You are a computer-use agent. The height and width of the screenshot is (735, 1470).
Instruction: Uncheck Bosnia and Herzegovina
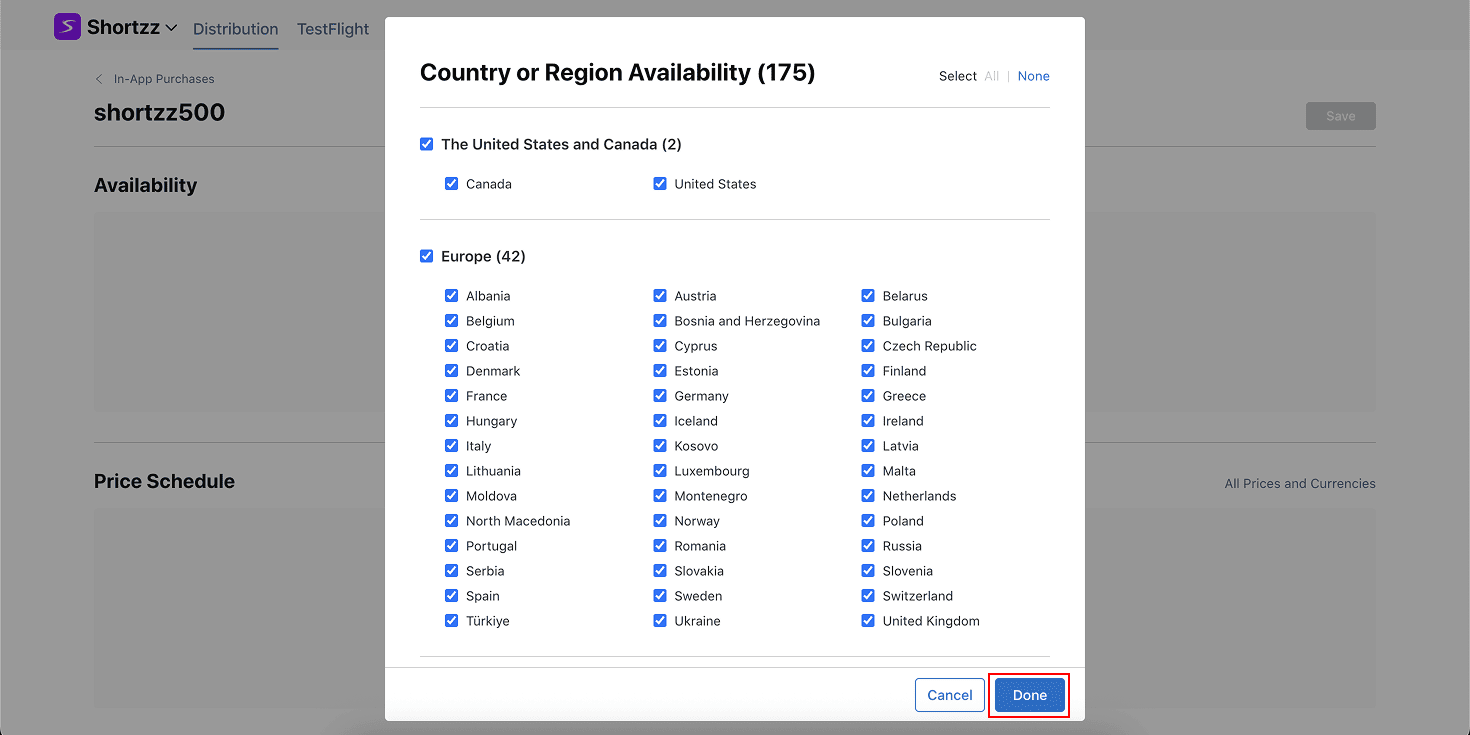click(660, 321)
